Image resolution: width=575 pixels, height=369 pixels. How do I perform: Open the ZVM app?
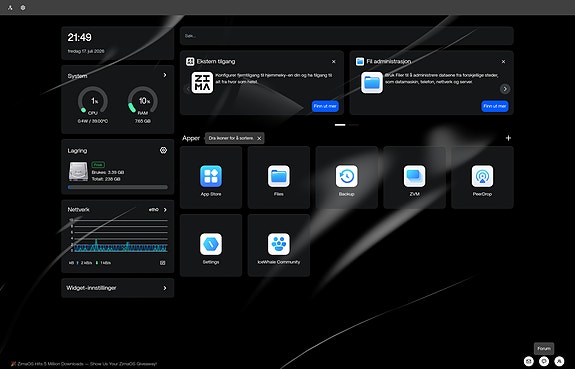414,176
